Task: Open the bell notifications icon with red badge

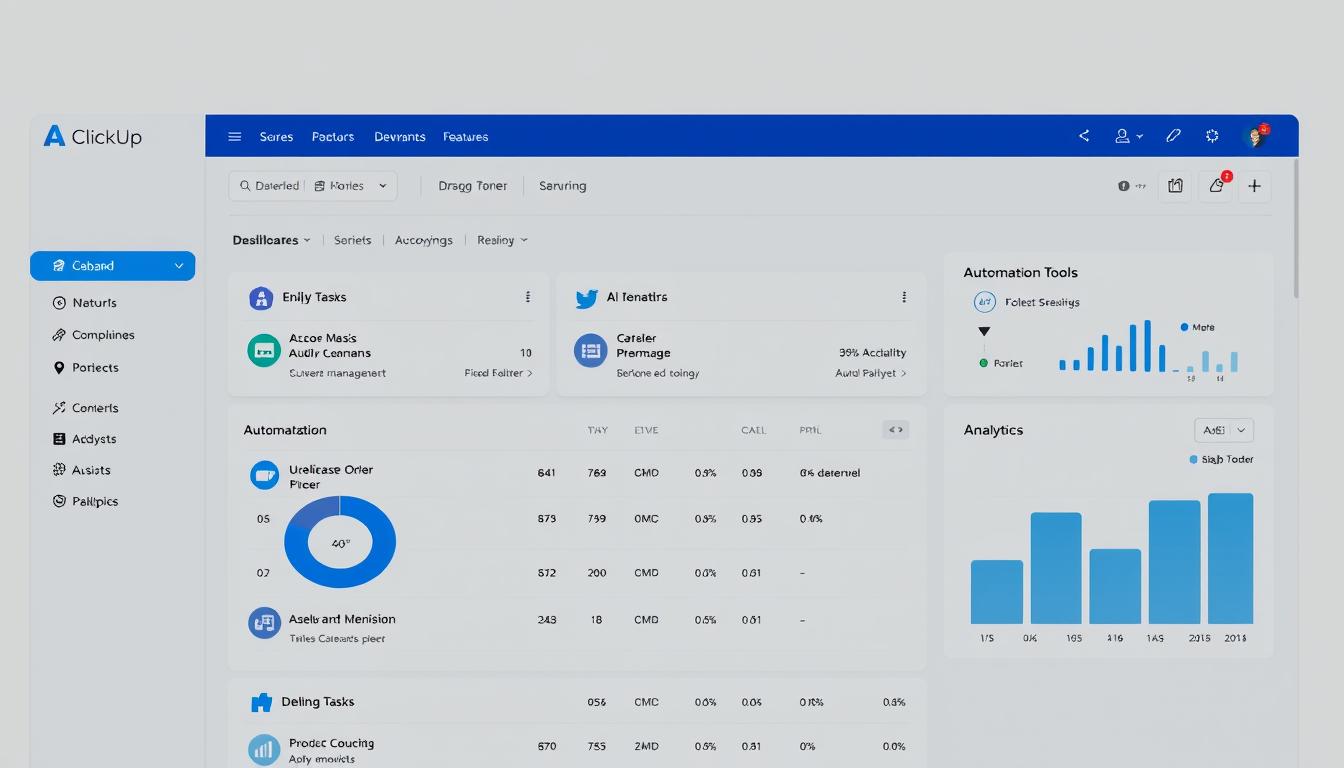Action: 1216,186
